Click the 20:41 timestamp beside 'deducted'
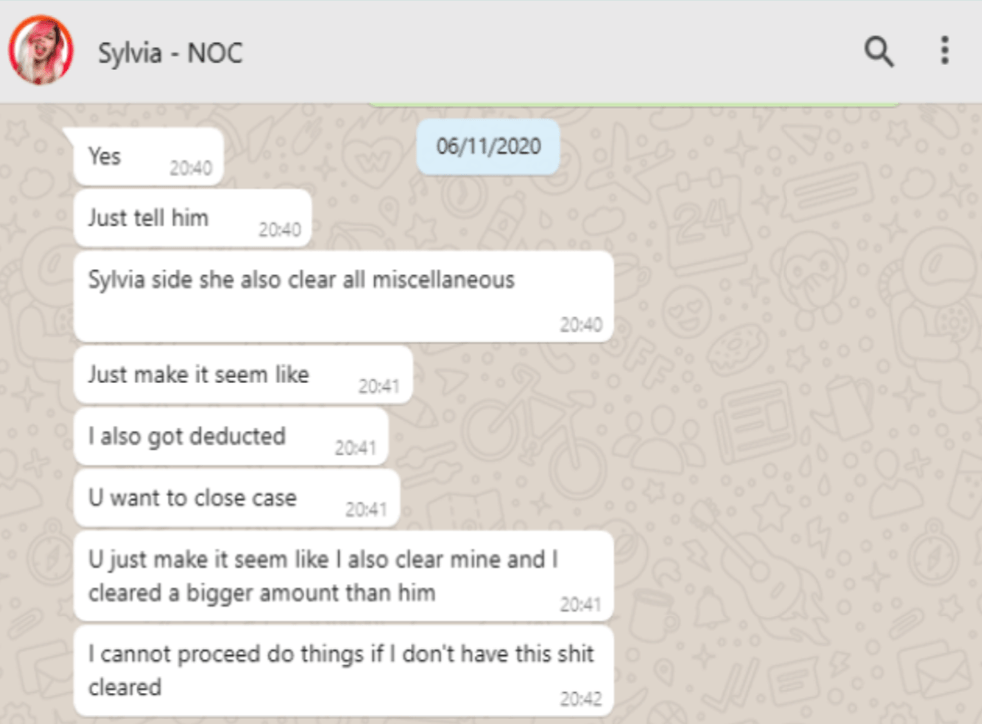Viewport: 982px width, 724px height. (355, 448)
